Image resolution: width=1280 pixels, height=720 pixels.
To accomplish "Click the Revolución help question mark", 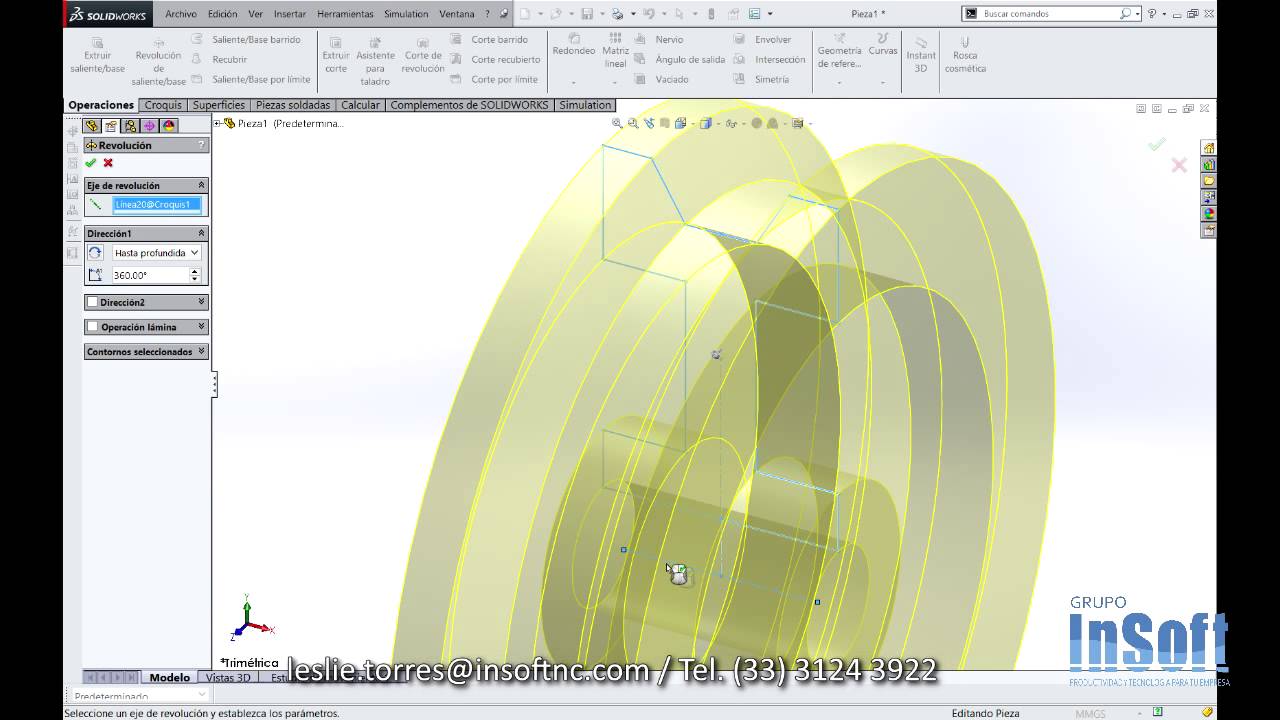I will 201,145.
